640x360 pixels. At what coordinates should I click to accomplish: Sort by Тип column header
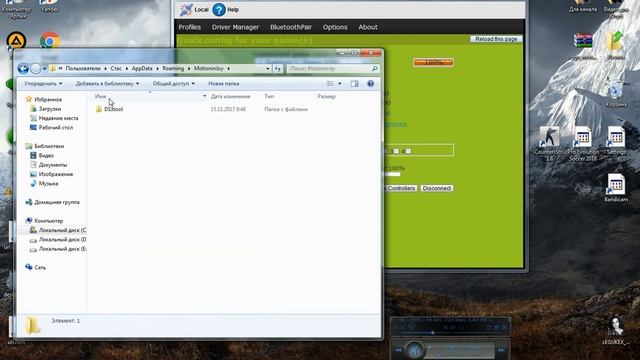pyautogui.click(x=269, y=97)
